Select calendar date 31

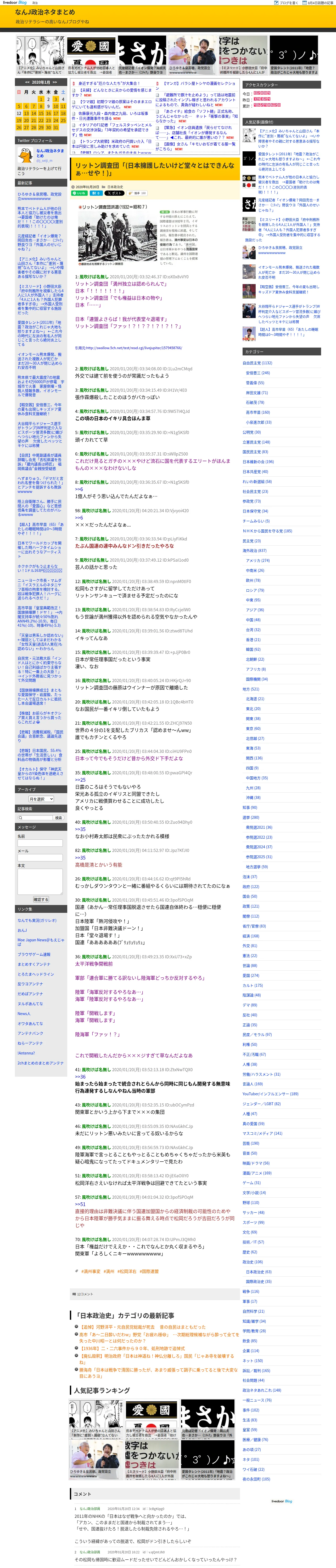pyautogui.click(x=56, y=127)
